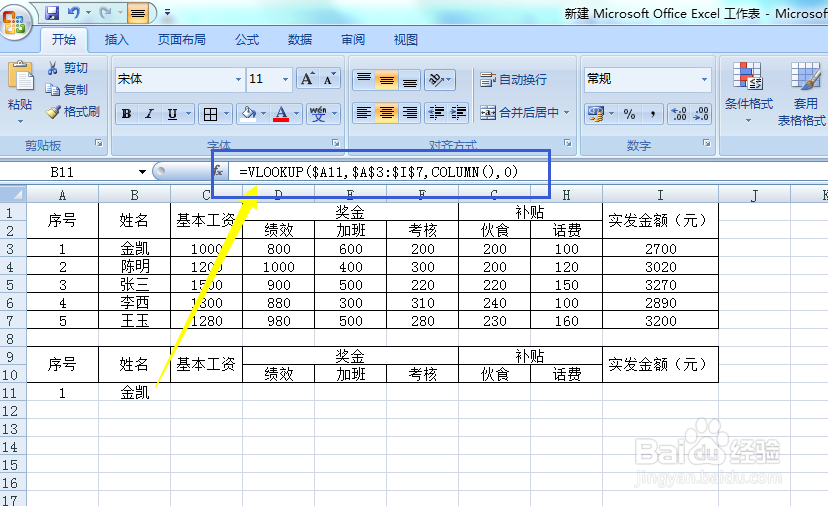Customize quick access toolbar dropdown
Image resolution: width=828 pixels, height=506 pixels.
tap(167, 13)
